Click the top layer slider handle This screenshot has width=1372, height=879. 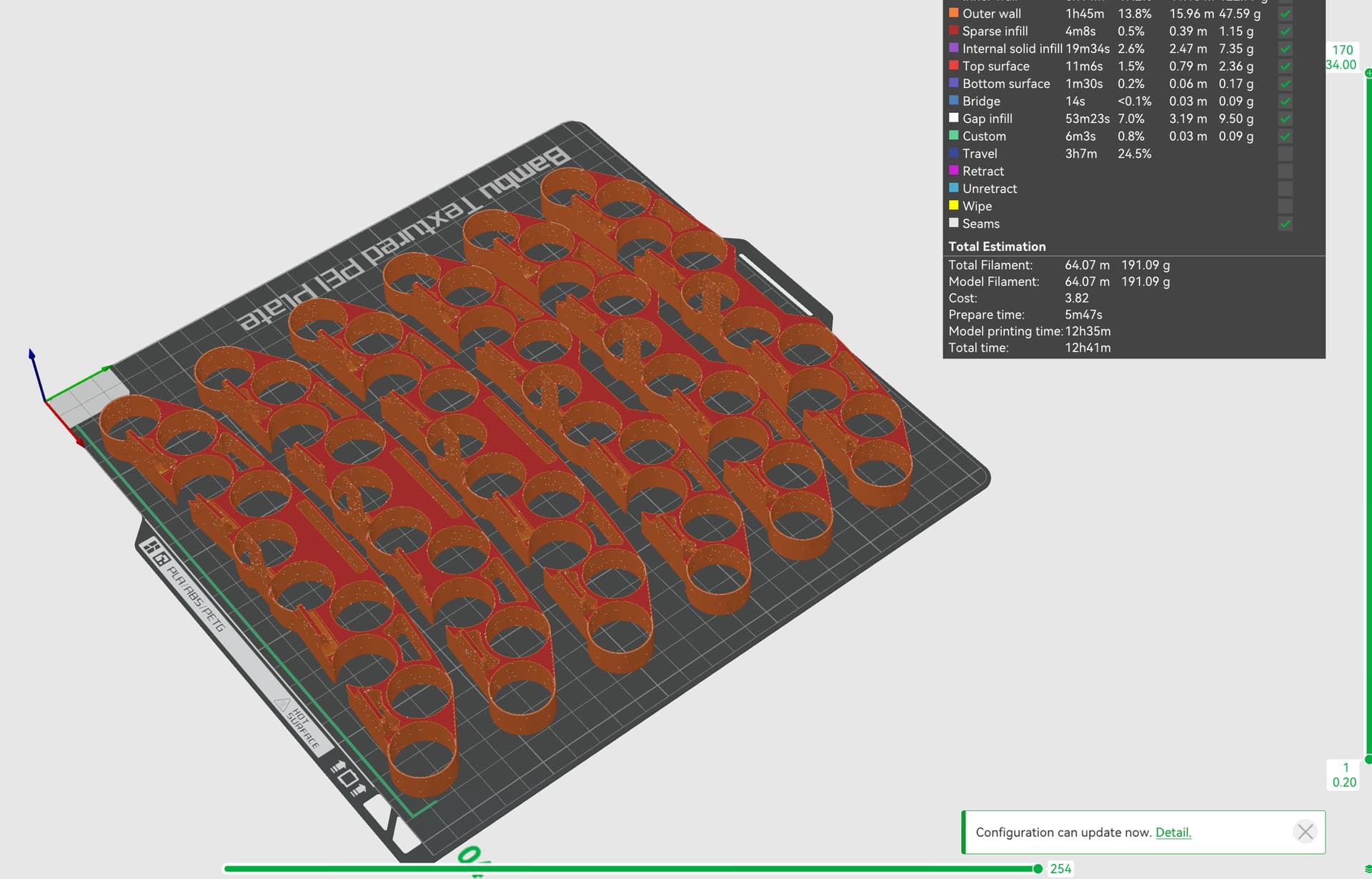(x=1368, y=73)
